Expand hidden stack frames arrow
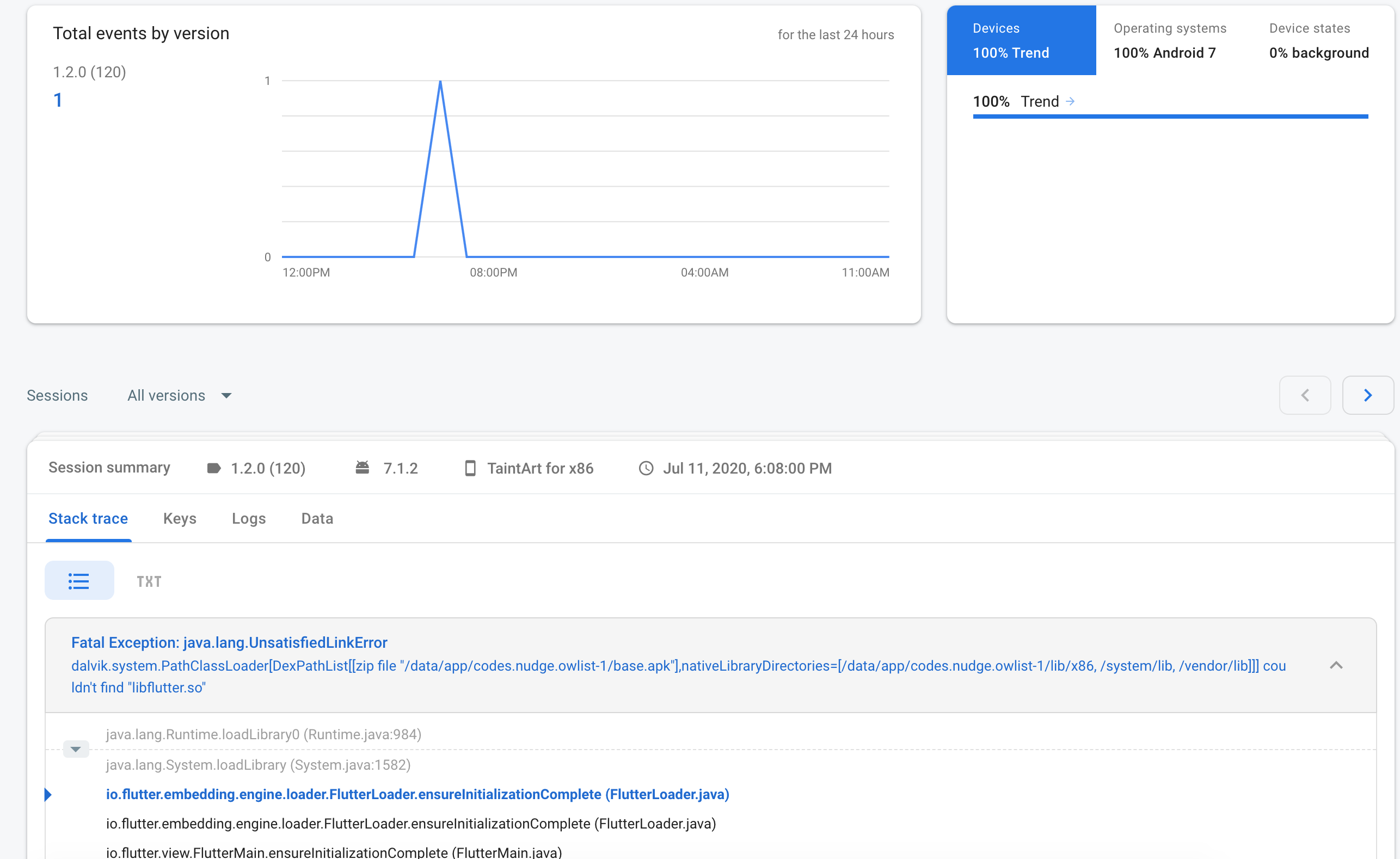The width and height of the screenshot is (1400, 859). click(x=76, y=750)
